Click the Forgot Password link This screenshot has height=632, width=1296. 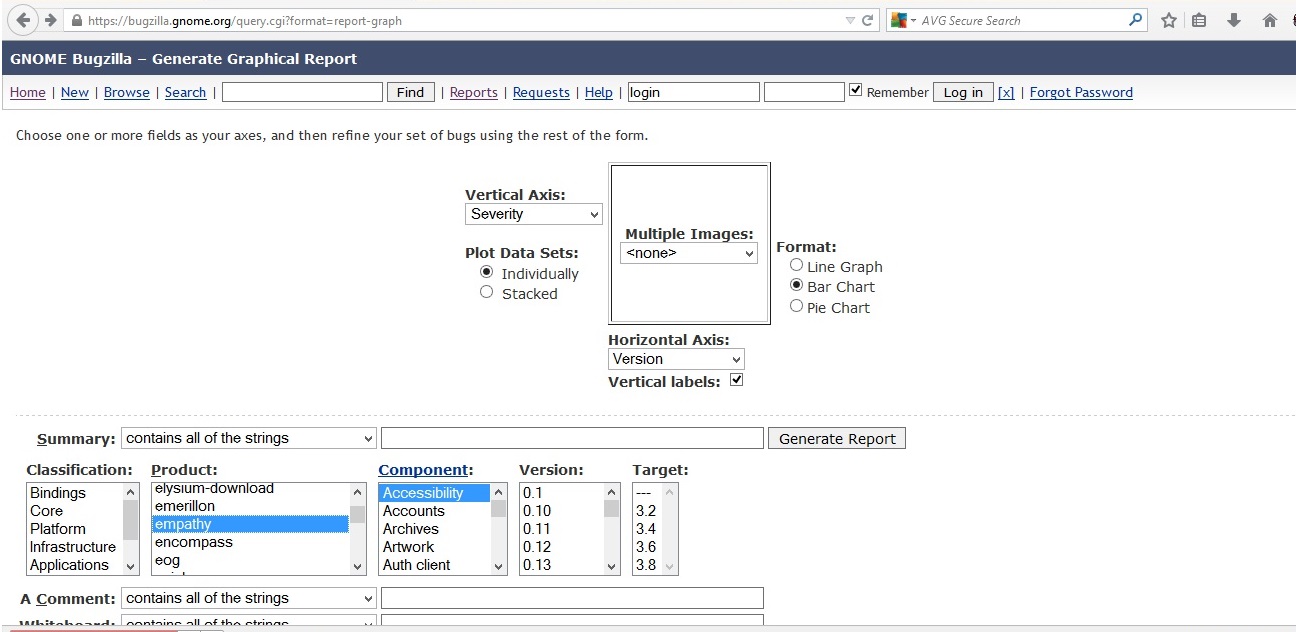tap(1081, 92)
